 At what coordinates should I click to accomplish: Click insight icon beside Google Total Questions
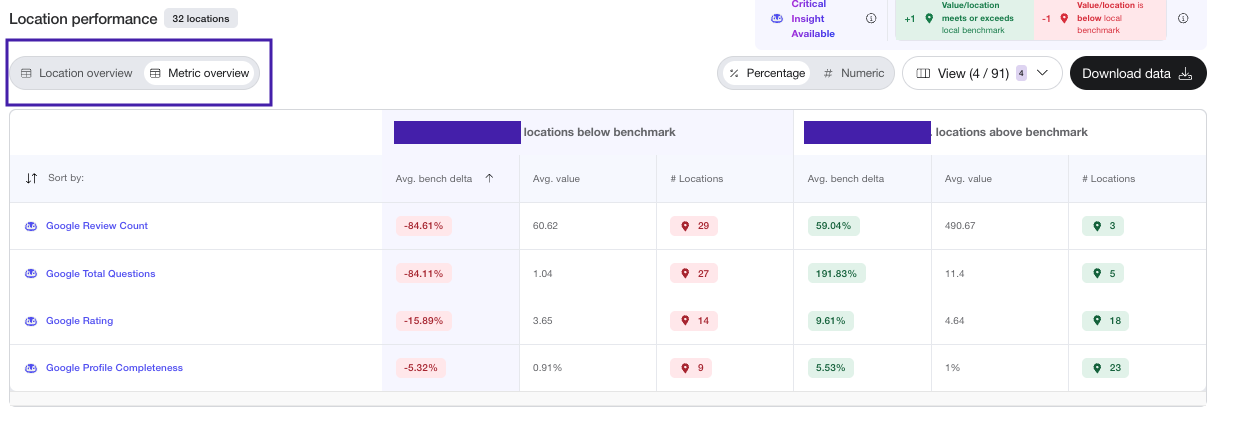30,274
